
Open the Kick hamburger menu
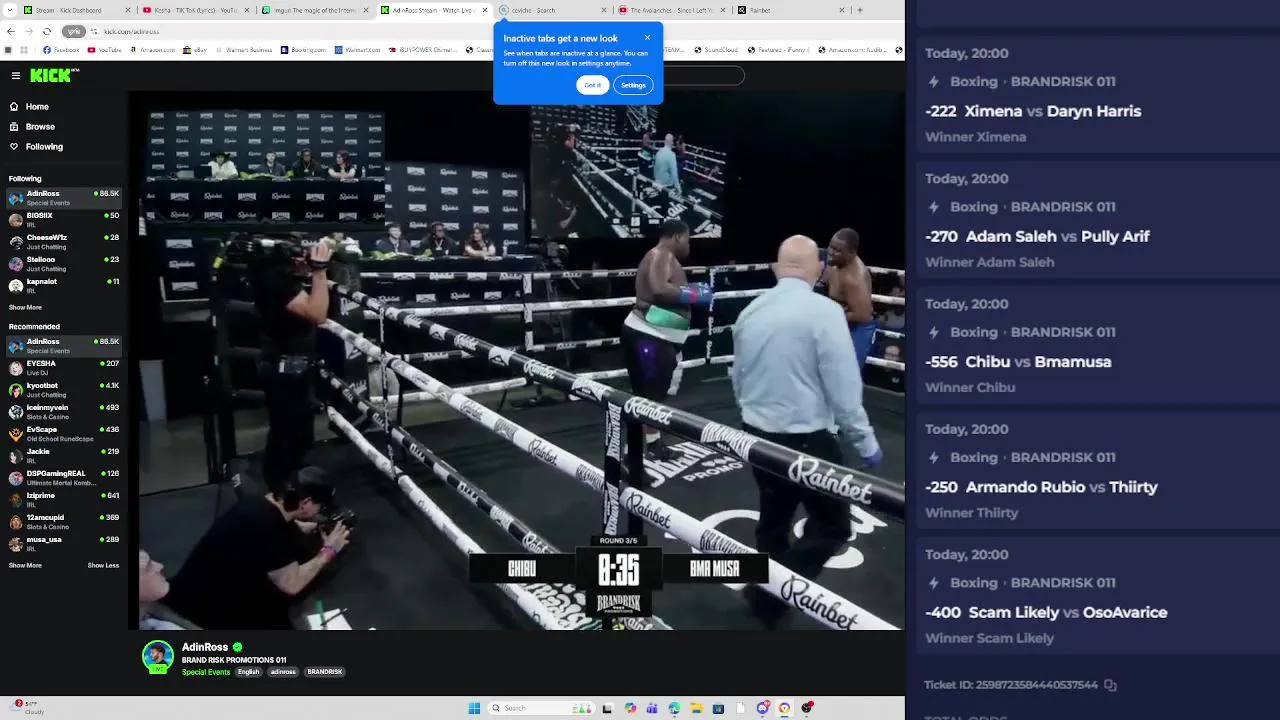(16, 75)
